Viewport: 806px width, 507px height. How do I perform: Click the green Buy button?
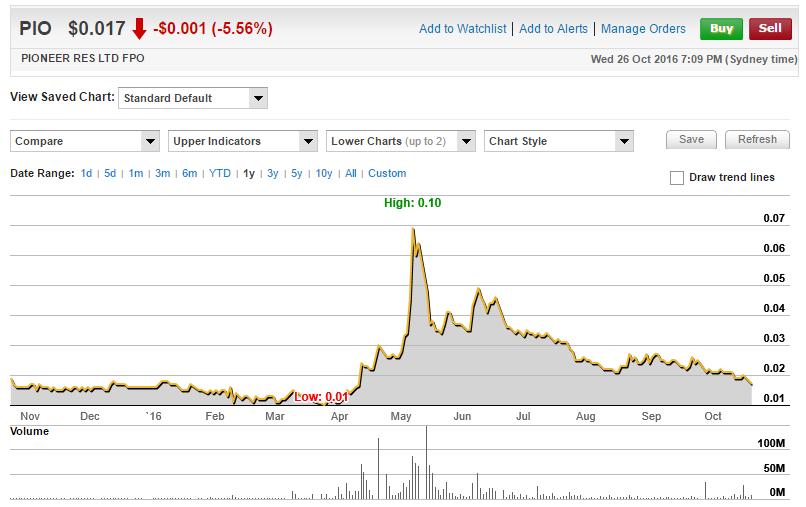[722, 28]
